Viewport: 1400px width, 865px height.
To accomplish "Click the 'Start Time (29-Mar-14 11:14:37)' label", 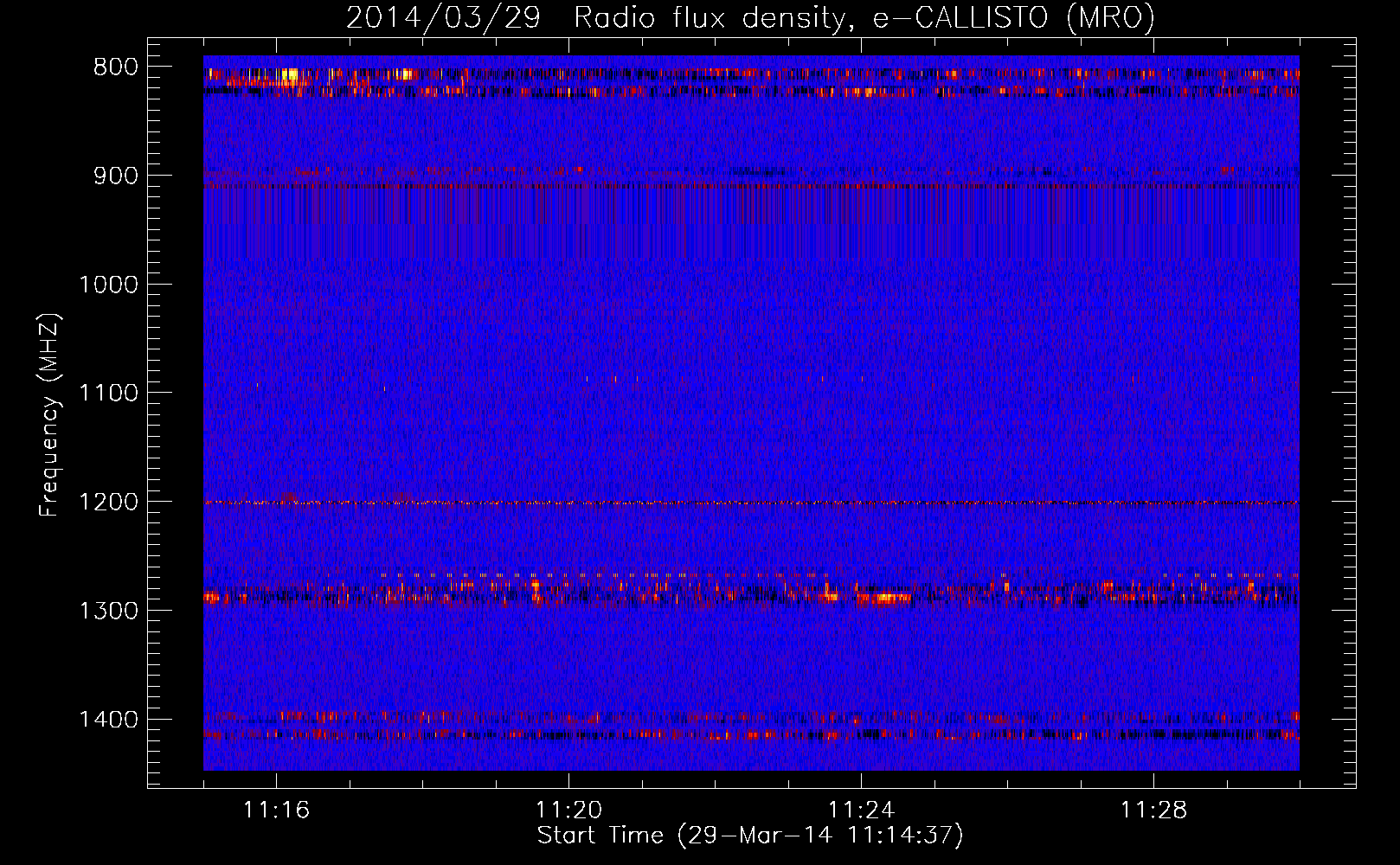I will pyautogui.click(x=750, y=836).
